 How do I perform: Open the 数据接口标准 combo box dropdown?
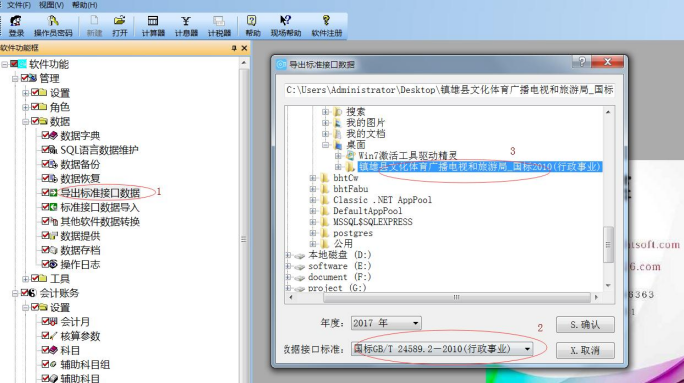[527, 349]
